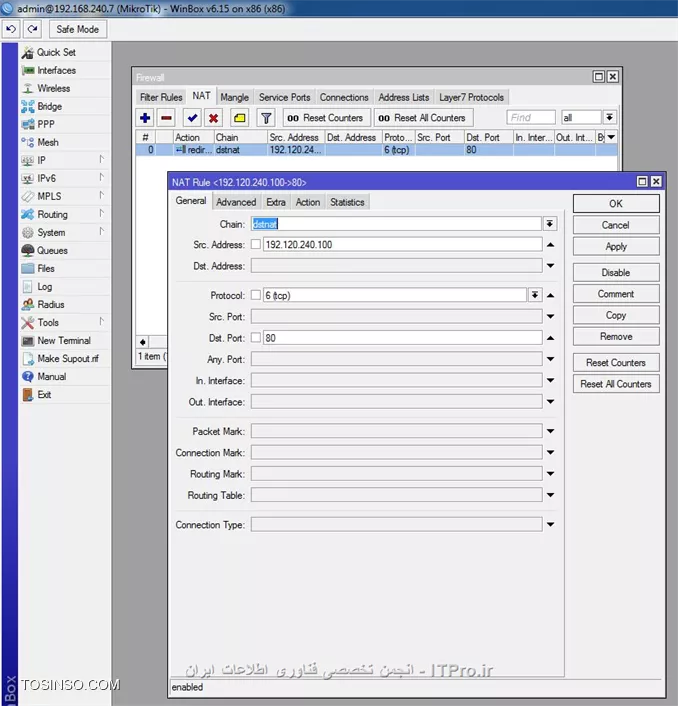Image resolution: width=678 pixels, height=706 pixels.
Task: Open the column selector arrow in the Firewall table header
Action: pos(611,137)
